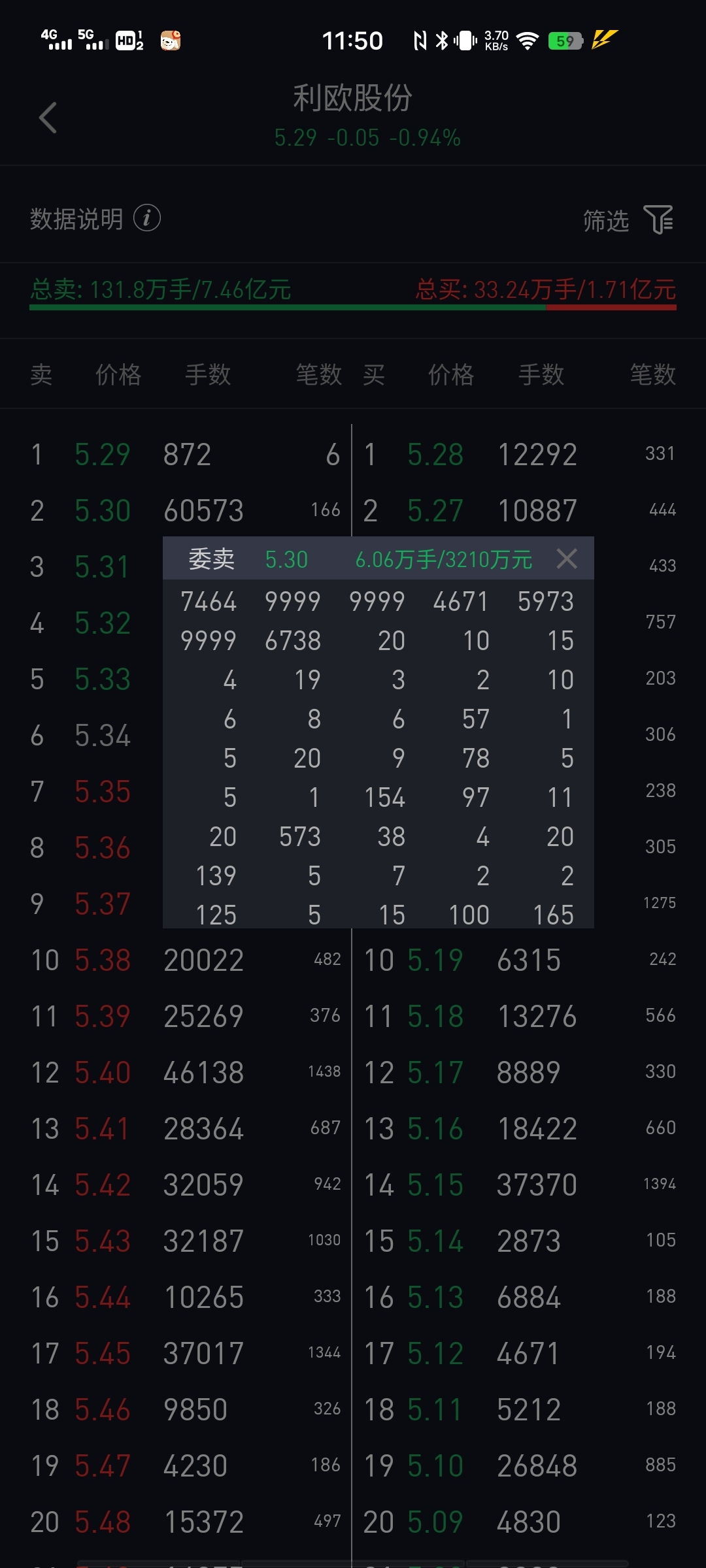Close the 委卖 5.30 order detail popup
Image resolution: width=706 pixels, height=1568 pixels.
(x=567, y=559)
